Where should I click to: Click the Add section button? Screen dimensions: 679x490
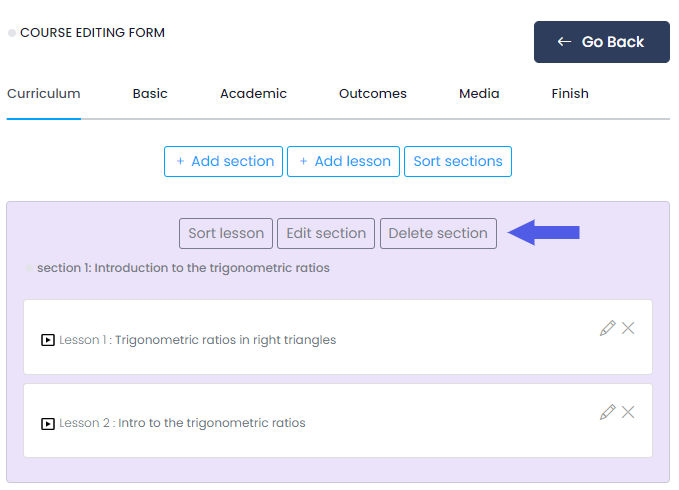click(224, 162)
